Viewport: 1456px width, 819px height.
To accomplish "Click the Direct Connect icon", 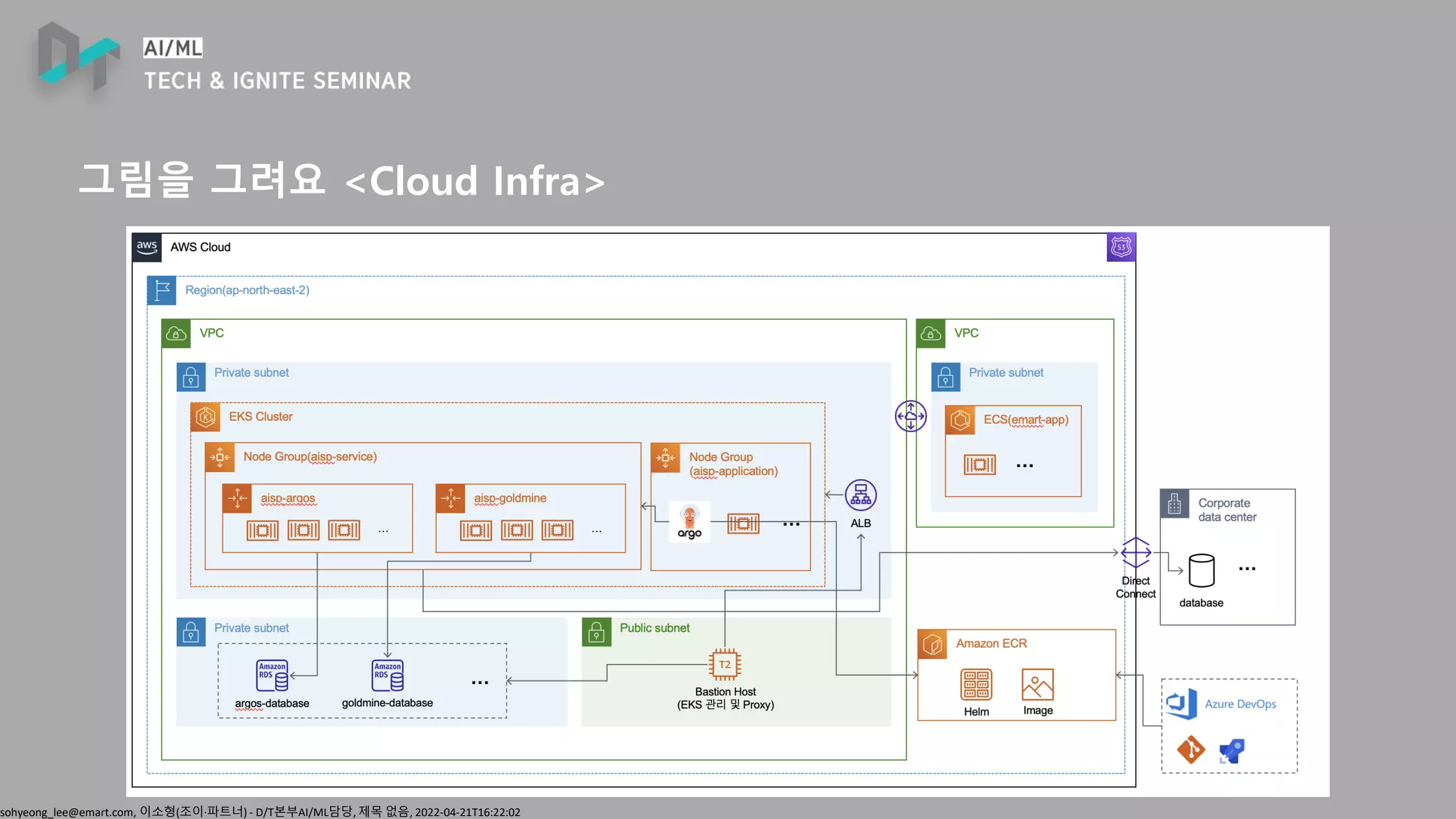I will (1135, 552).
